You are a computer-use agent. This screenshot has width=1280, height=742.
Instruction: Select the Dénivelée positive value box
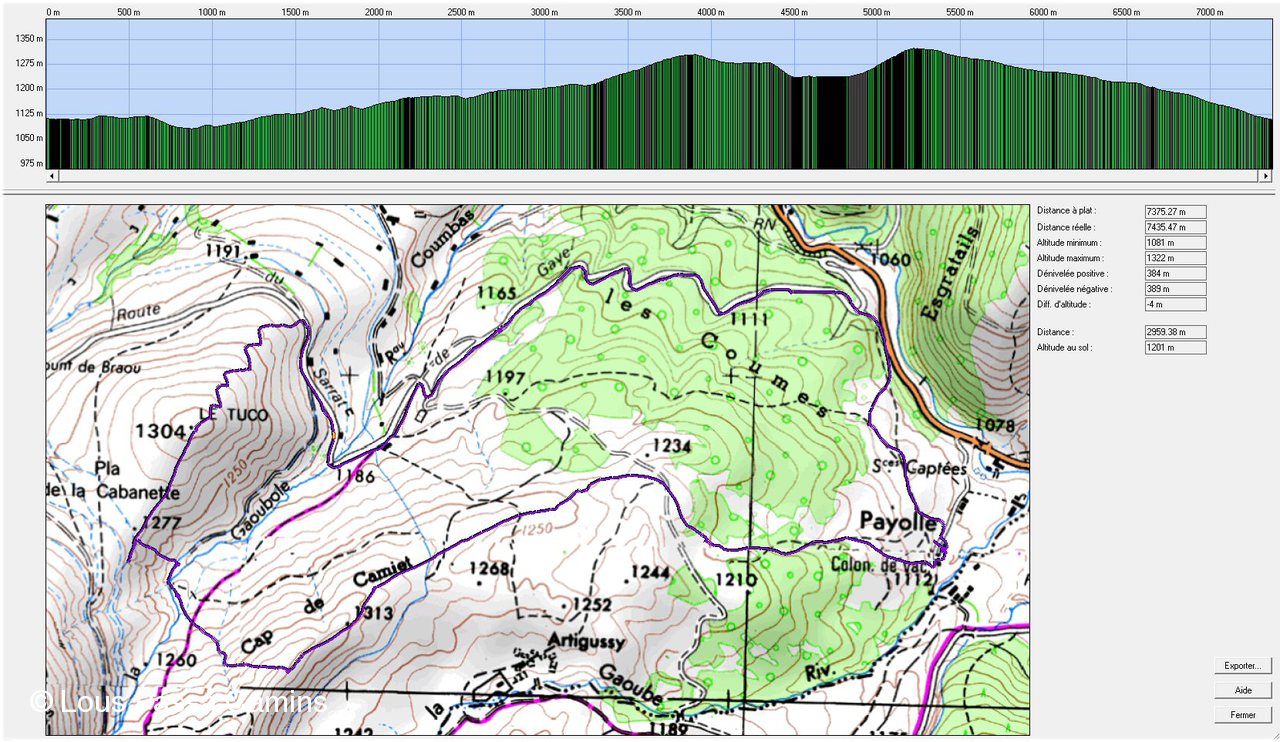click(x=1175, y=273)
